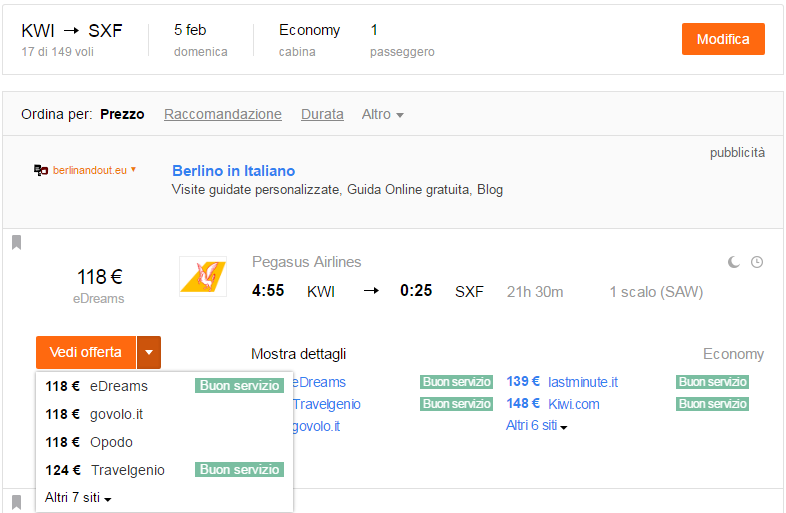The width and height of the screenshot is (786, 513).
Task: Select Travelgenio 124 € offer in dropdown
Action: [164, 470]
